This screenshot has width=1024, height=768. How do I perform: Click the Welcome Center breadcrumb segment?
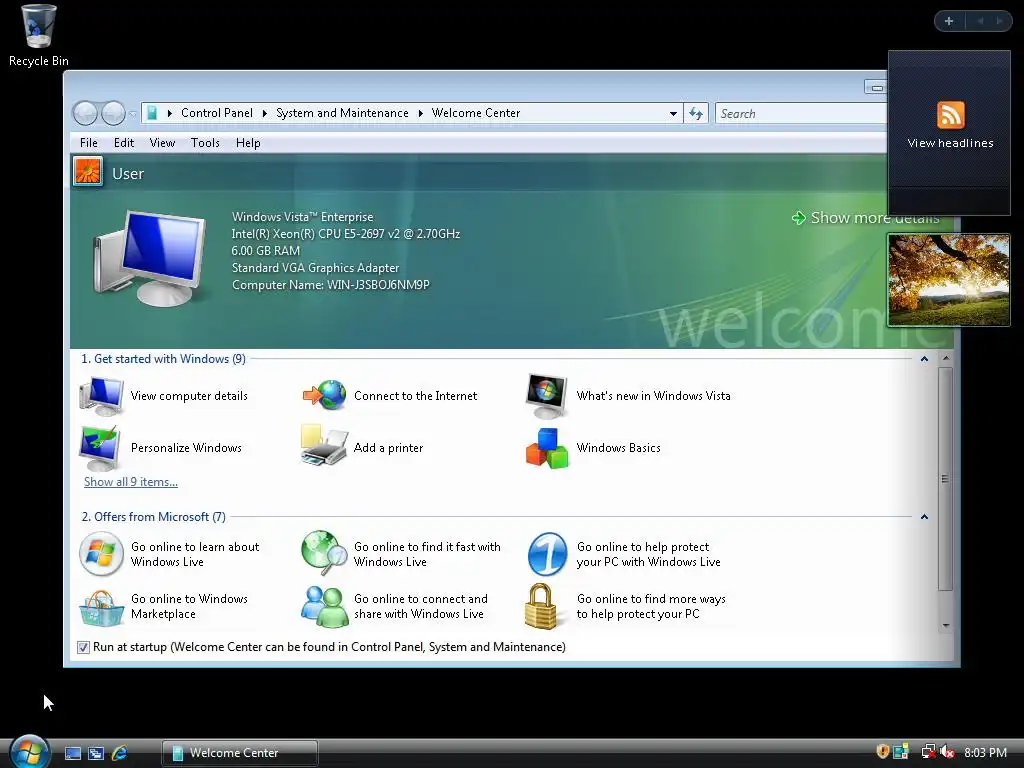pos(476,113)
